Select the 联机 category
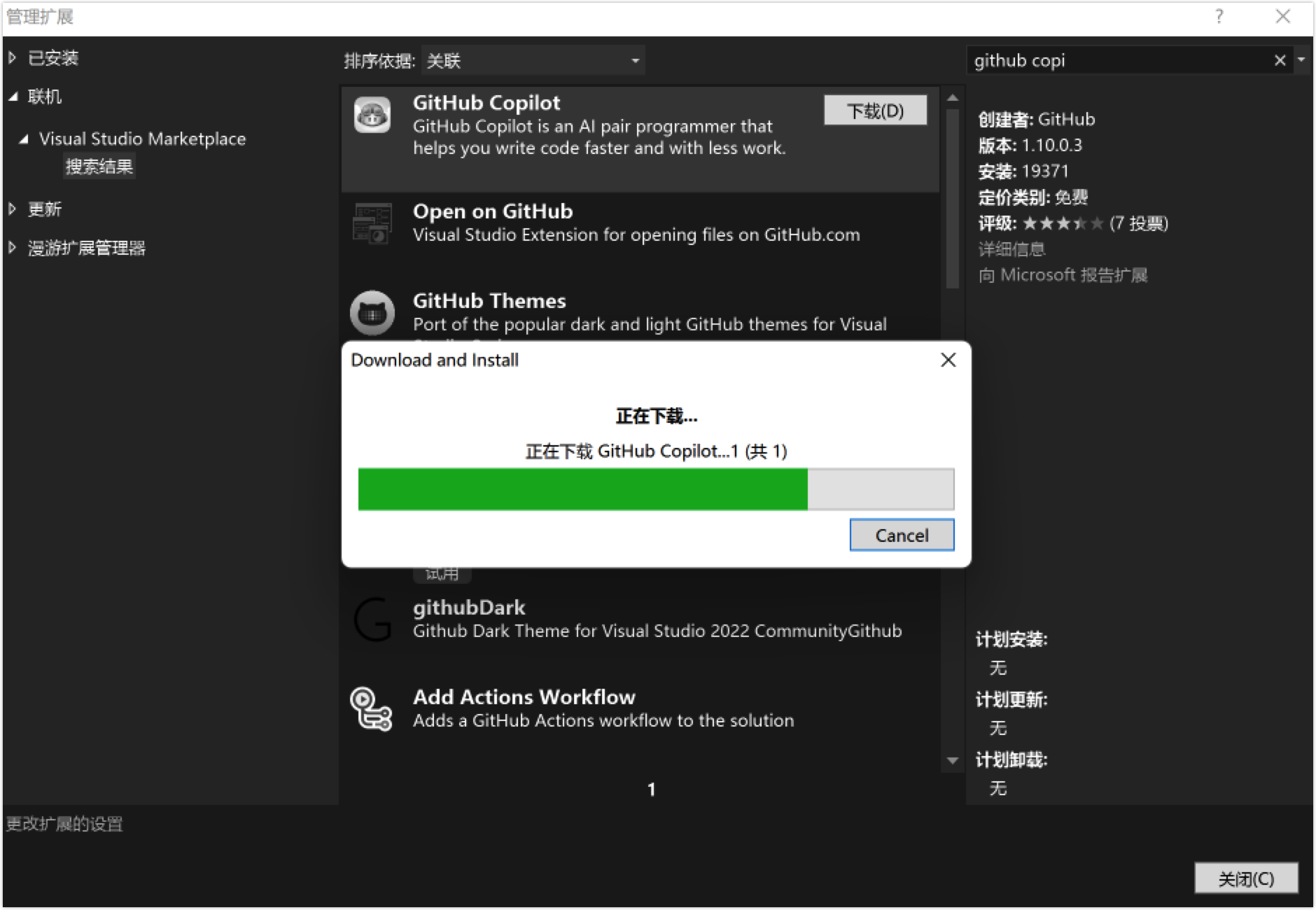This screenshot has height=910, width=1316. [x=44, y=97]
